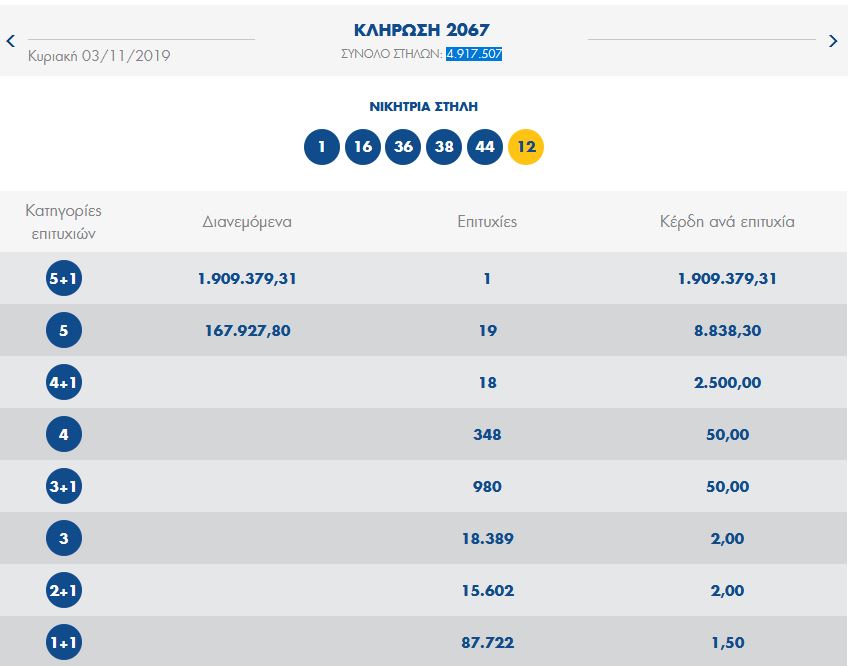The image size is (848, 666).
Task: Click the Κέρδη ανά επιτυχία column header
Action: pyautogui.click(x=727, y=222)
